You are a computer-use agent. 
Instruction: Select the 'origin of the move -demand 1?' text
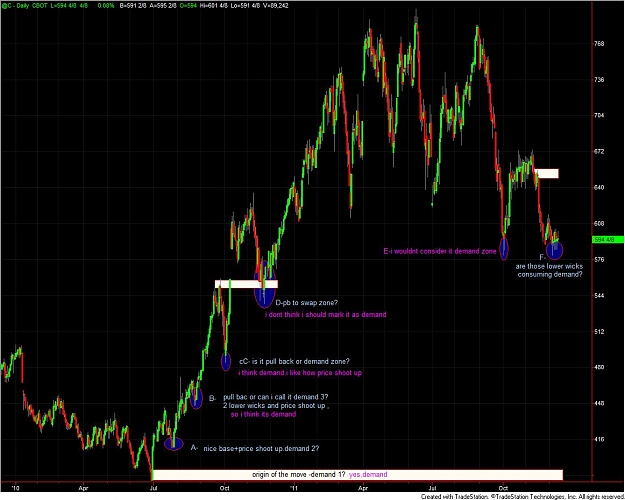(299, 474)
